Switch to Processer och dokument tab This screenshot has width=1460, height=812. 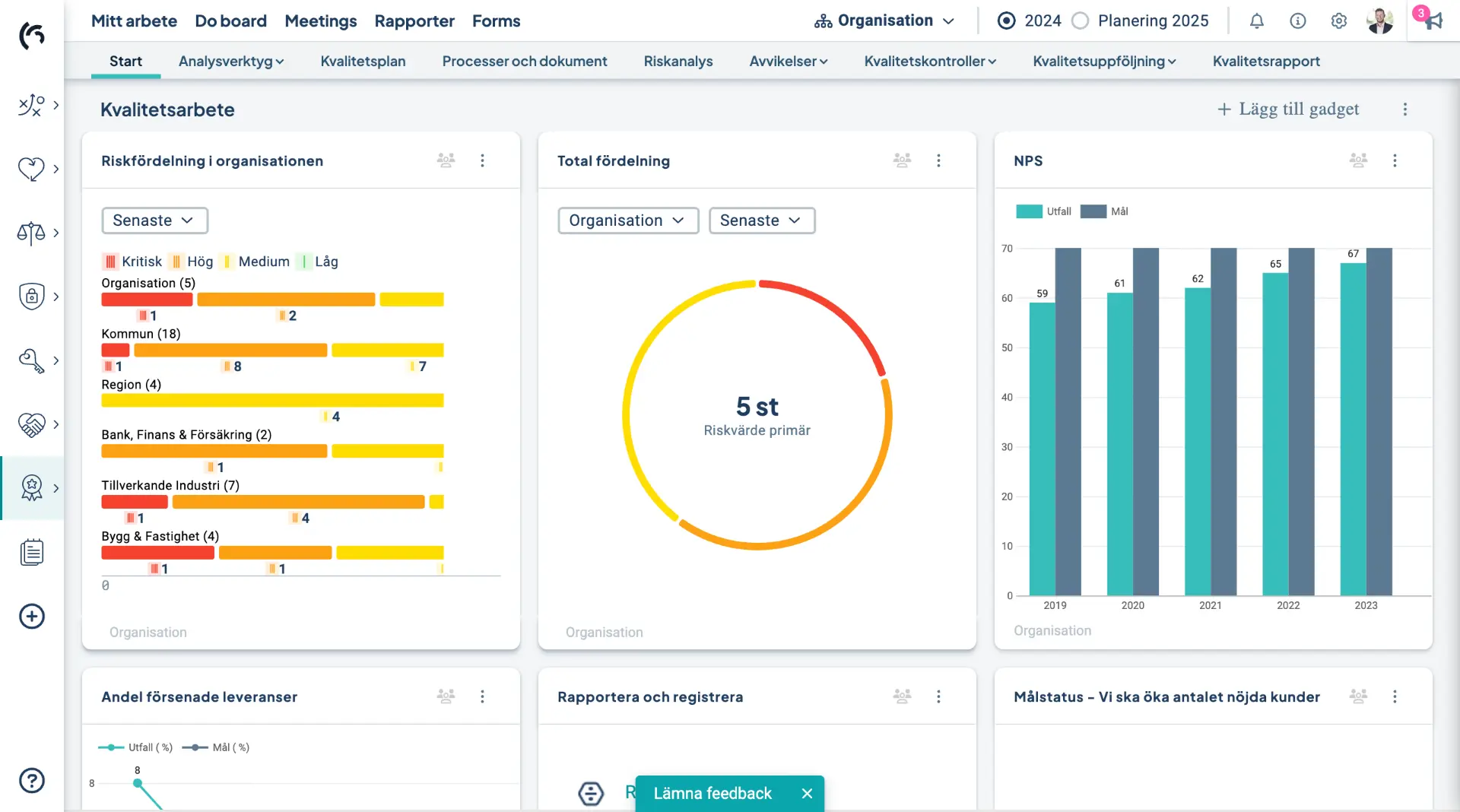point(525,62)
